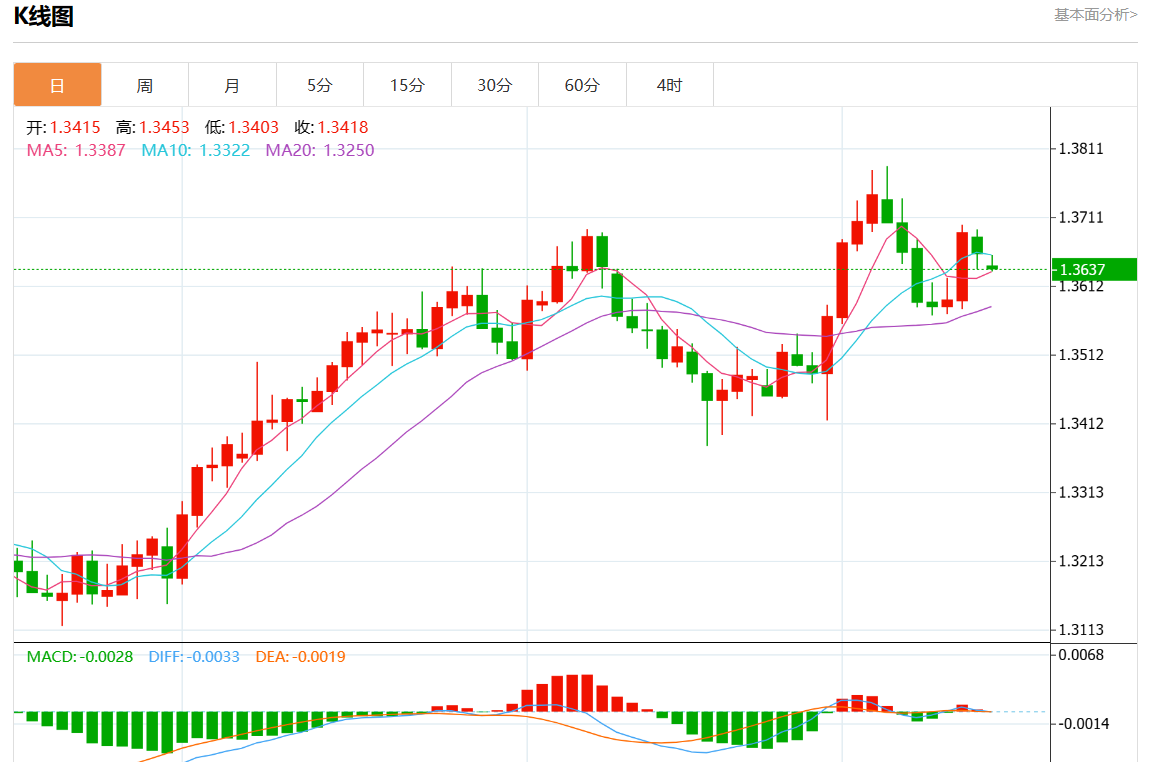The height and width of the screenshot is (762, 1157).
Task: Click the MACD: -0.0028 indicator label
Action: click(x=80, y=657)
